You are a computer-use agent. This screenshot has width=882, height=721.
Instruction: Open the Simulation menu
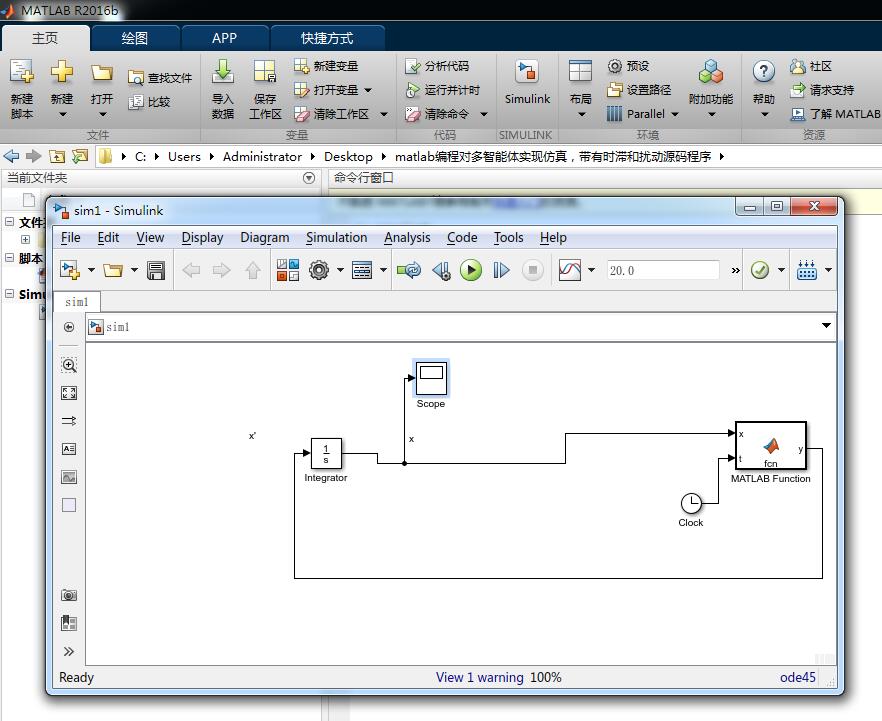336,238
